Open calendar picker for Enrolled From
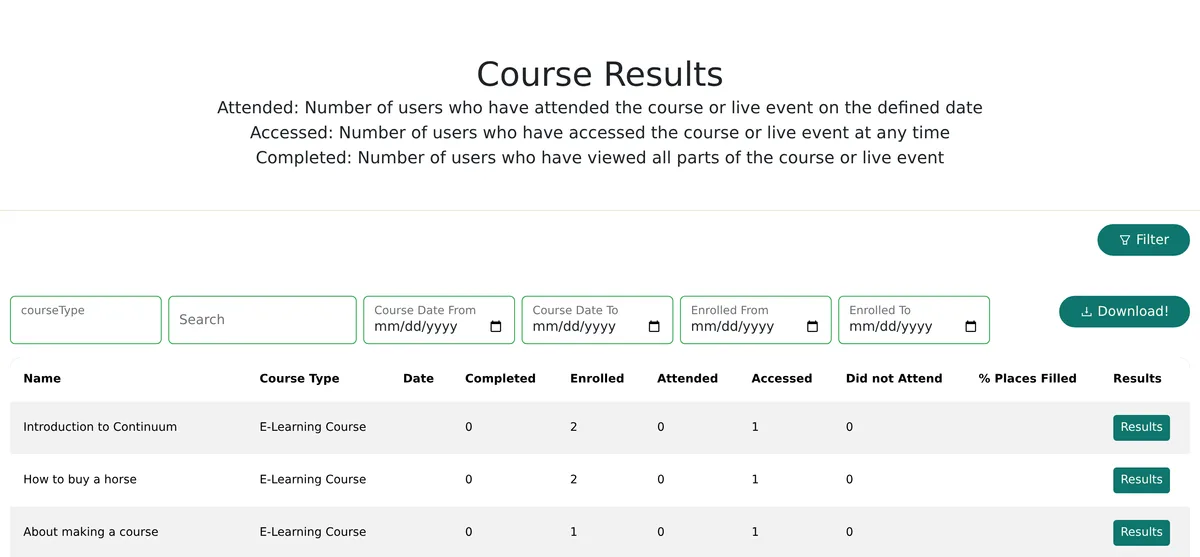 coord(812,327)
